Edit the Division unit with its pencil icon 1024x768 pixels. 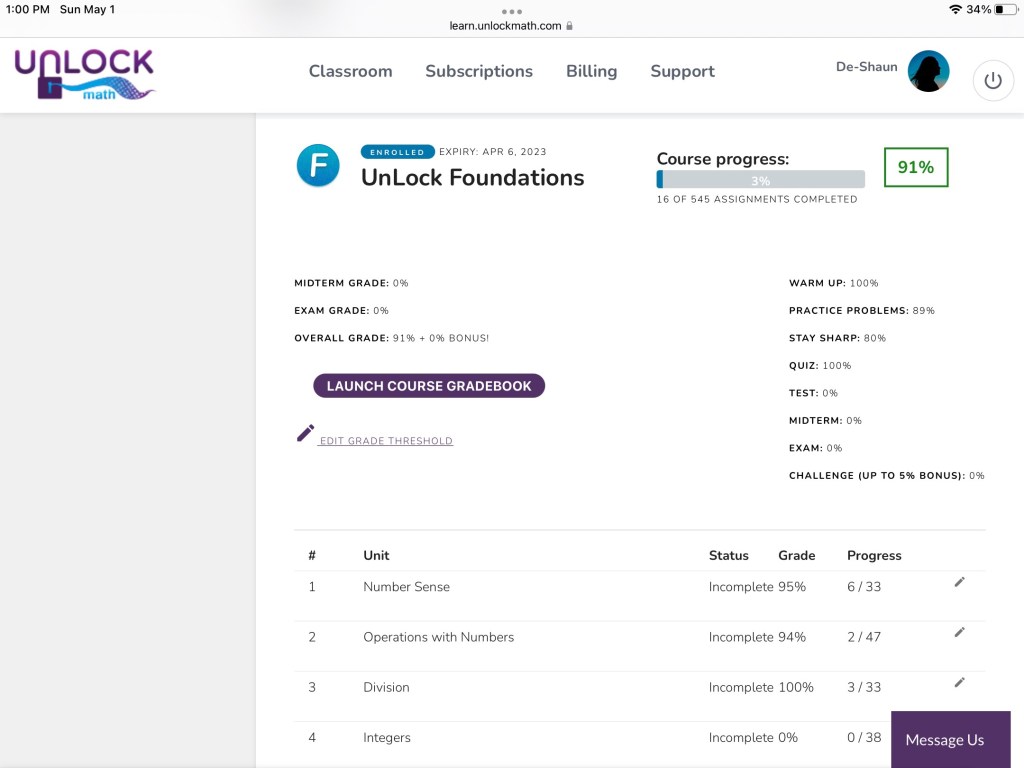(959, 682)
